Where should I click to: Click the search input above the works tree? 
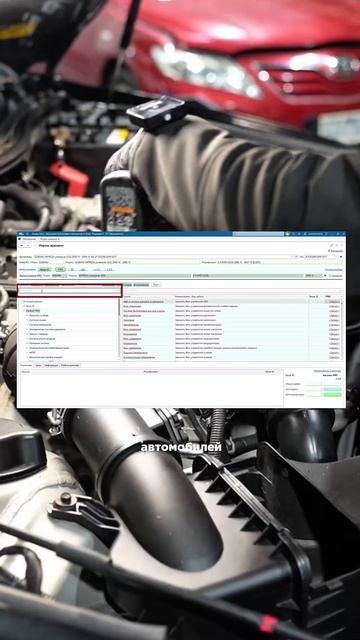70,291
